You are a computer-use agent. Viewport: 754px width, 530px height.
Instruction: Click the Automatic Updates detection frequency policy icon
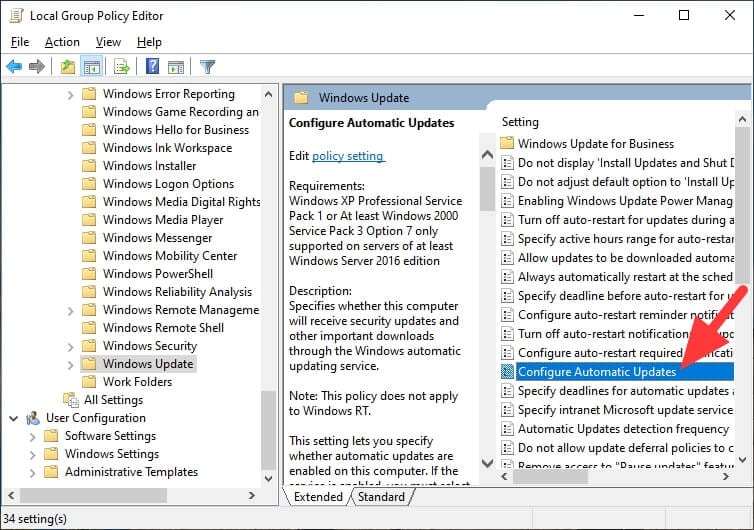coord(507,429)
